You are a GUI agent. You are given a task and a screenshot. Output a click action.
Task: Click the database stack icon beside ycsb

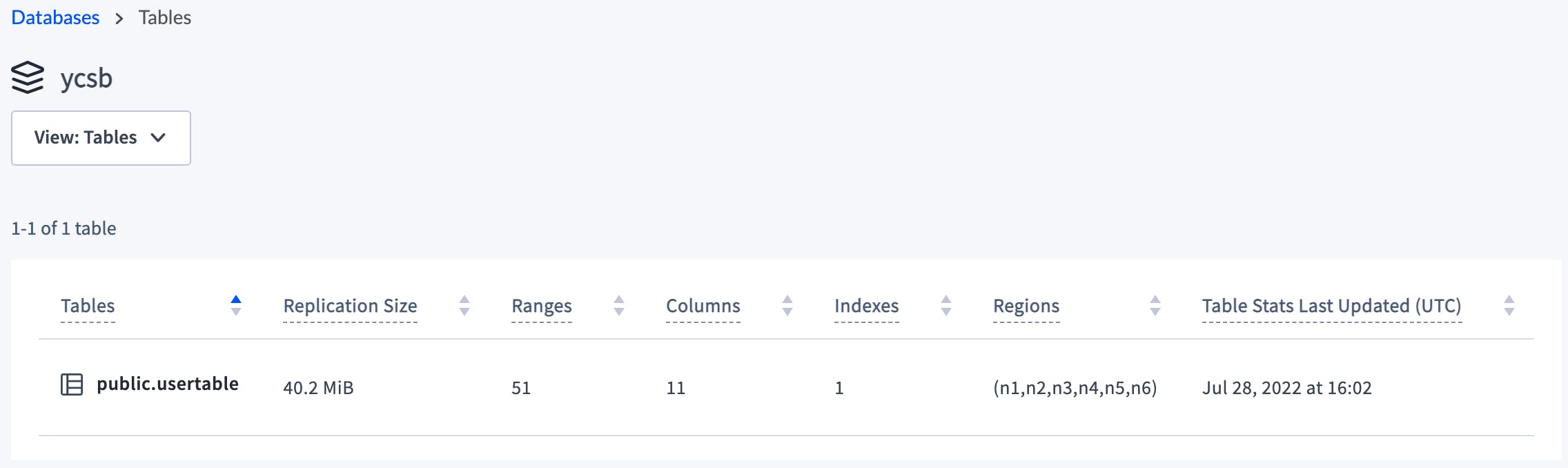[26, 78]
